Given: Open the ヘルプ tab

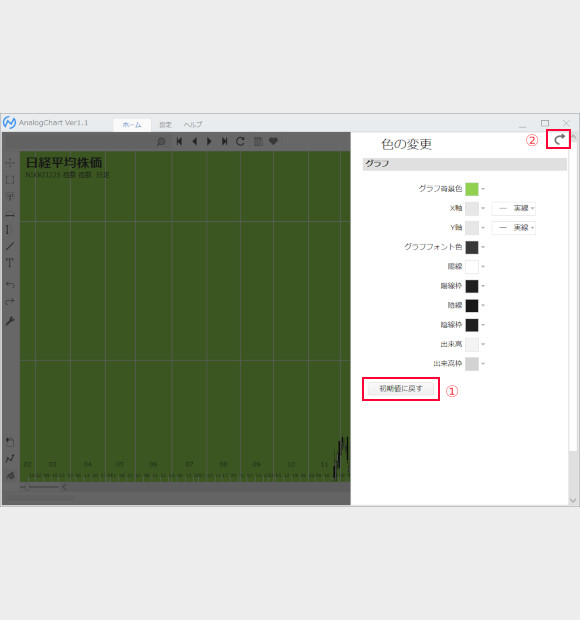Looking at the screenshot, I should (x=193, y=125).
